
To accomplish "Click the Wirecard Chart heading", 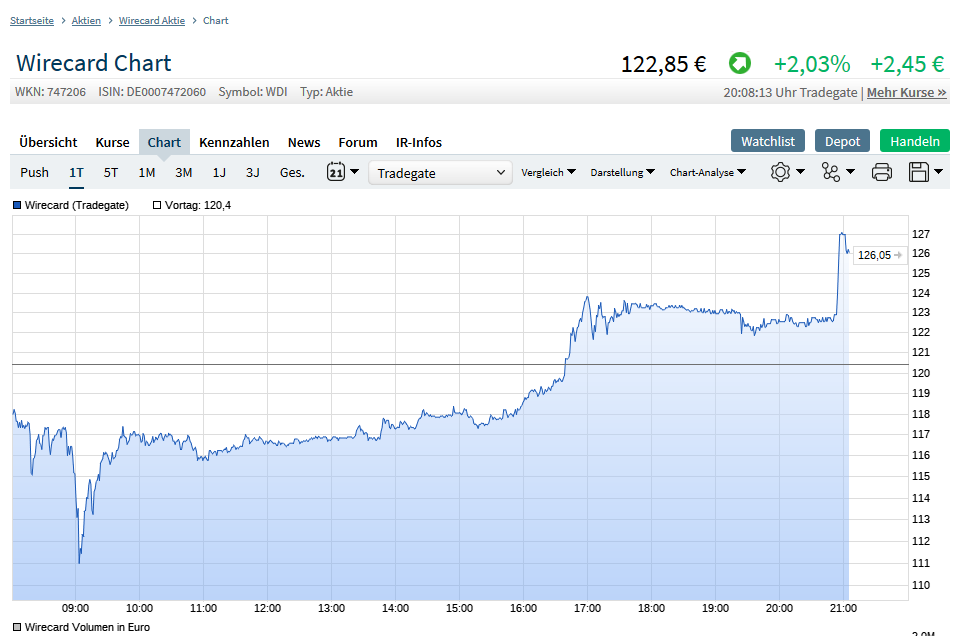I will coord(94,63).
